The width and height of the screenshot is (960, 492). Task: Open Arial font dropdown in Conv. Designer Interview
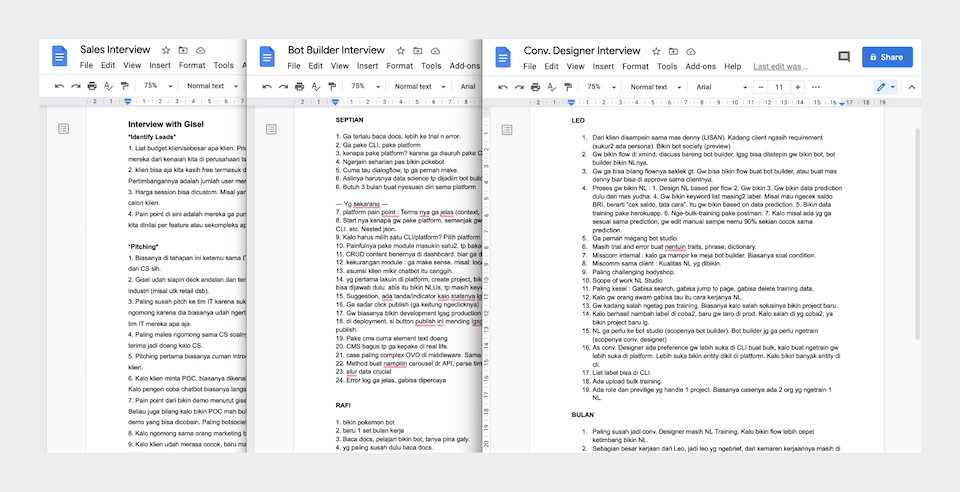[x=722, y=87]
